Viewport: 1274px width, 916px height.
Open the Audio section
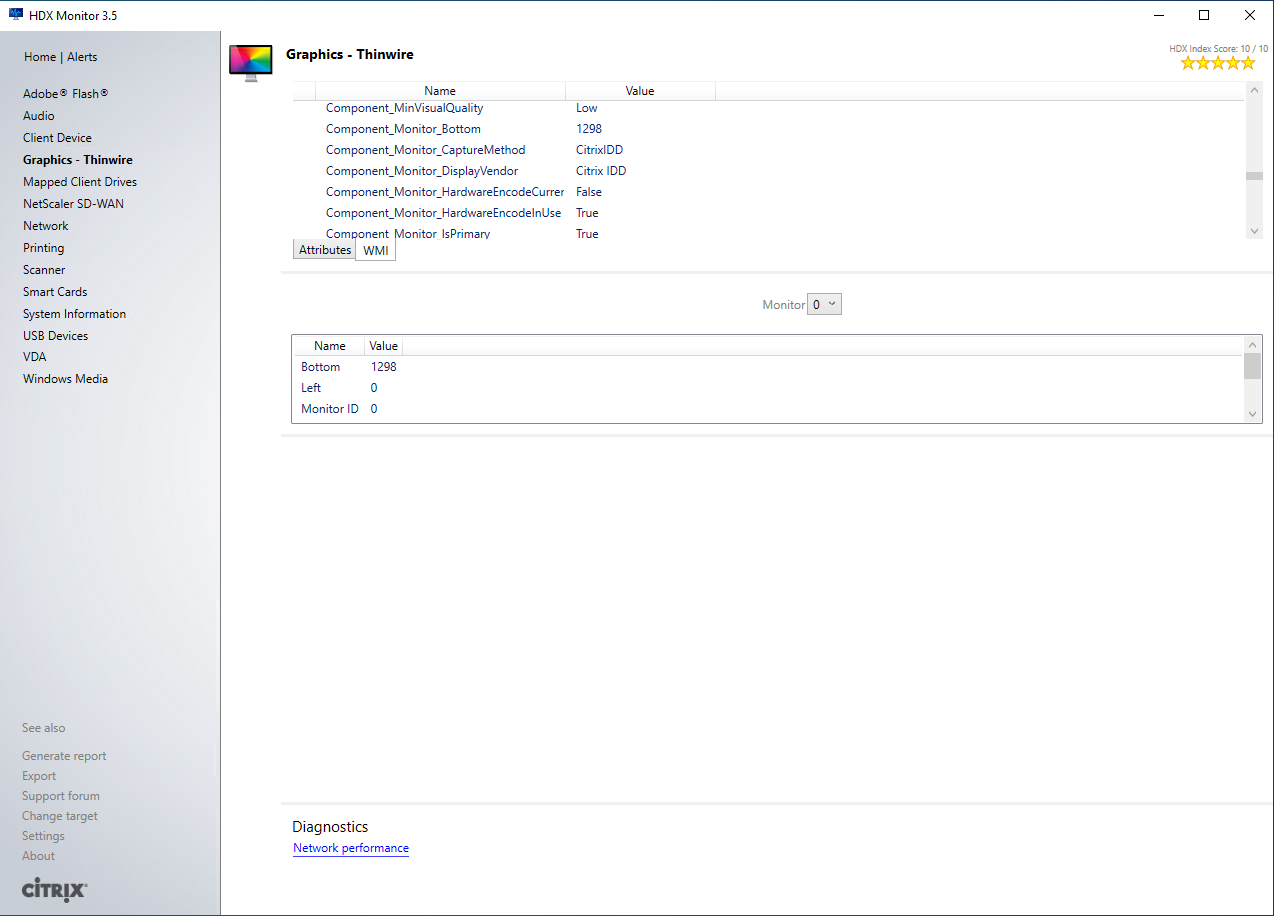tap(39, 116)
